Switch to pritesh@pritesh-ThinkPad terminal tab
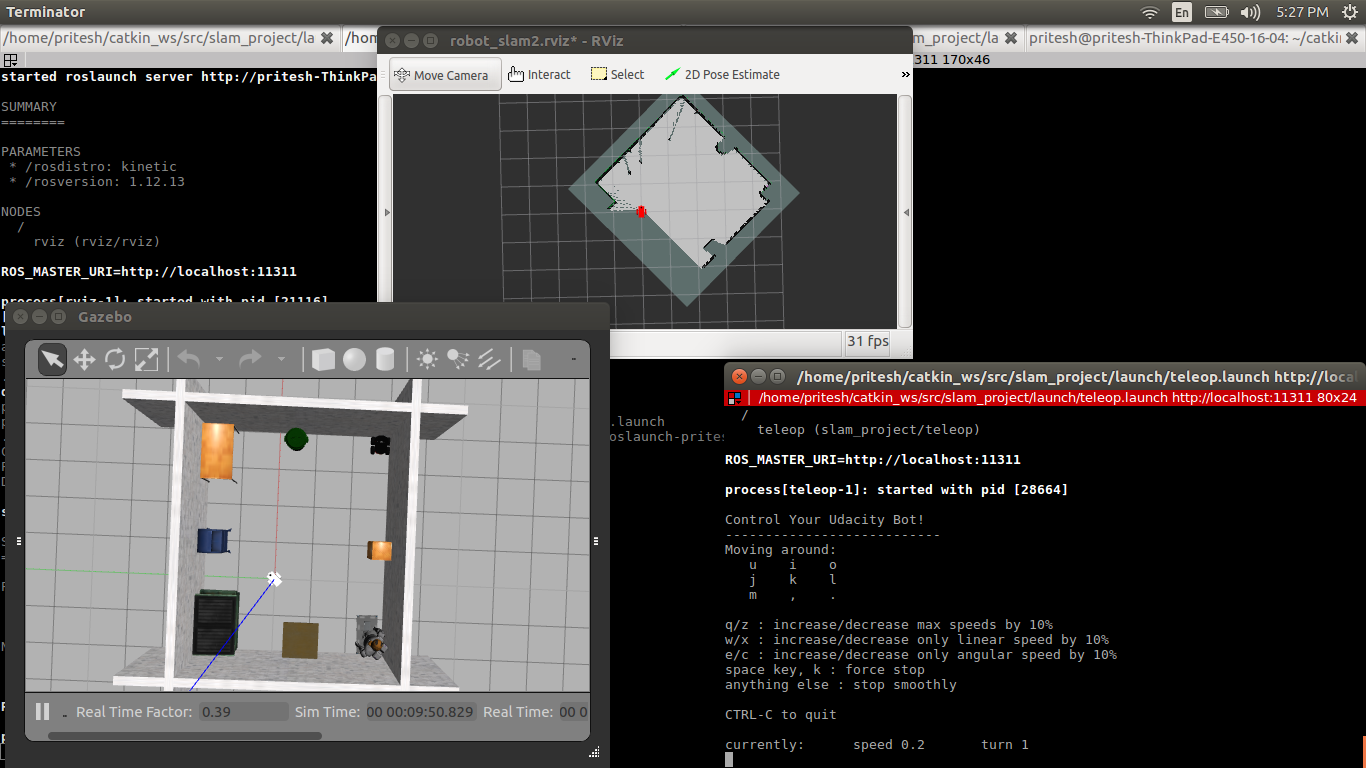1366x768 pixels. [1185, 38]
